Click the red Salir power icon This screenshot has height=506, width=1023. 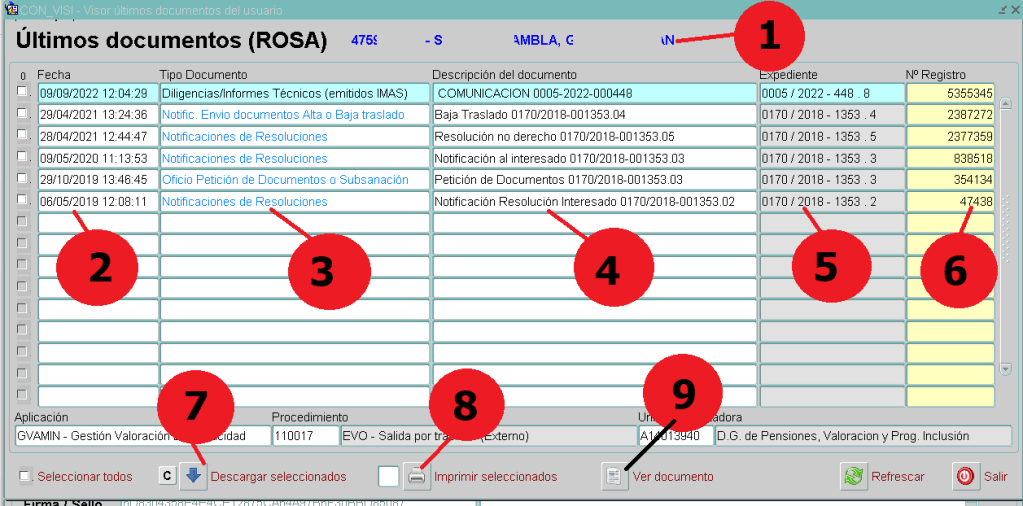click(965, 477)
